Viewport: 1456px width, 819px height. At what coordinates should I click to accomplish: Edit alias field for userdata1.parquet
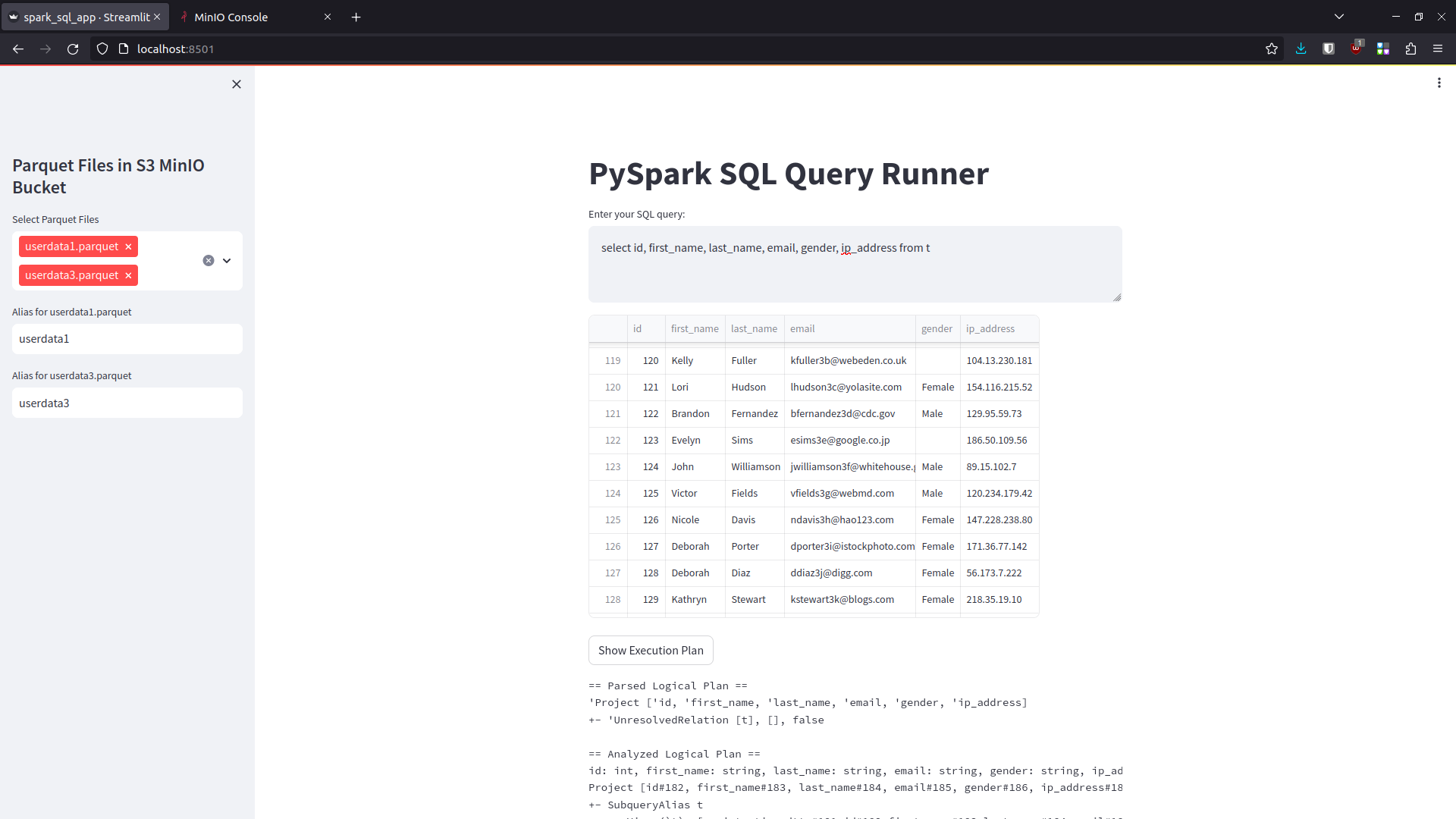[127, 339]
